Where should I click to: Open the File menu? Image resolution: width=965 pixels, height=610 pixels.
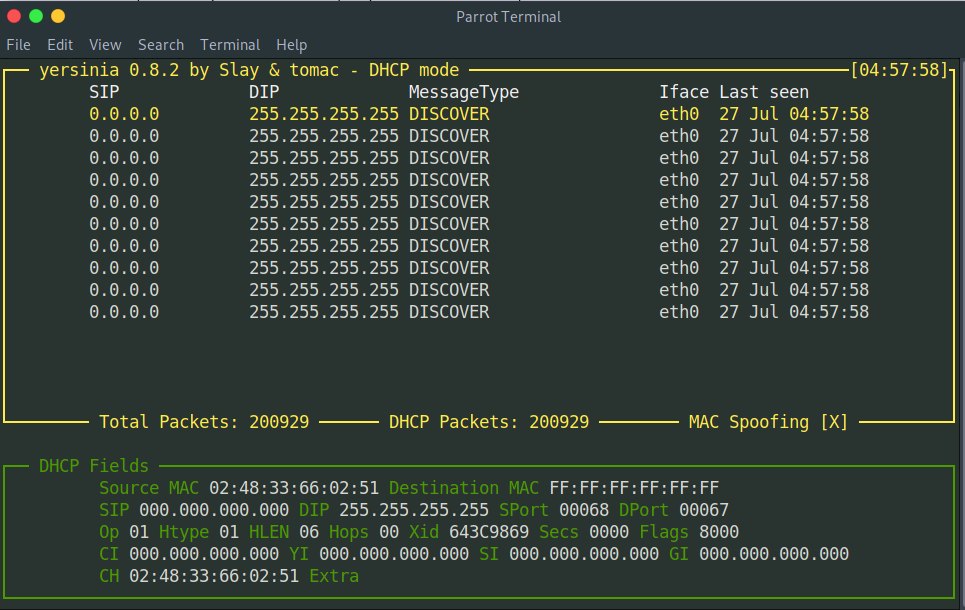(x=18, y=45)
